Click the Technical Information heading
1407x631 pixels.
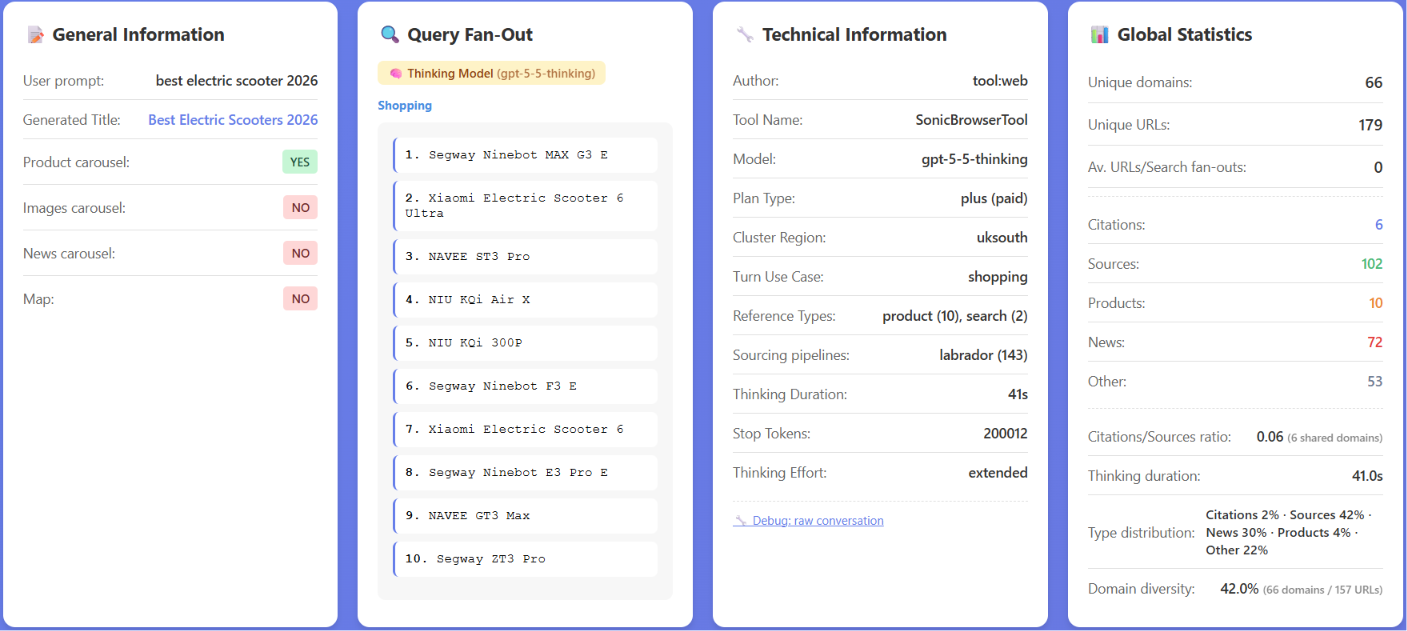pos(854,35)
